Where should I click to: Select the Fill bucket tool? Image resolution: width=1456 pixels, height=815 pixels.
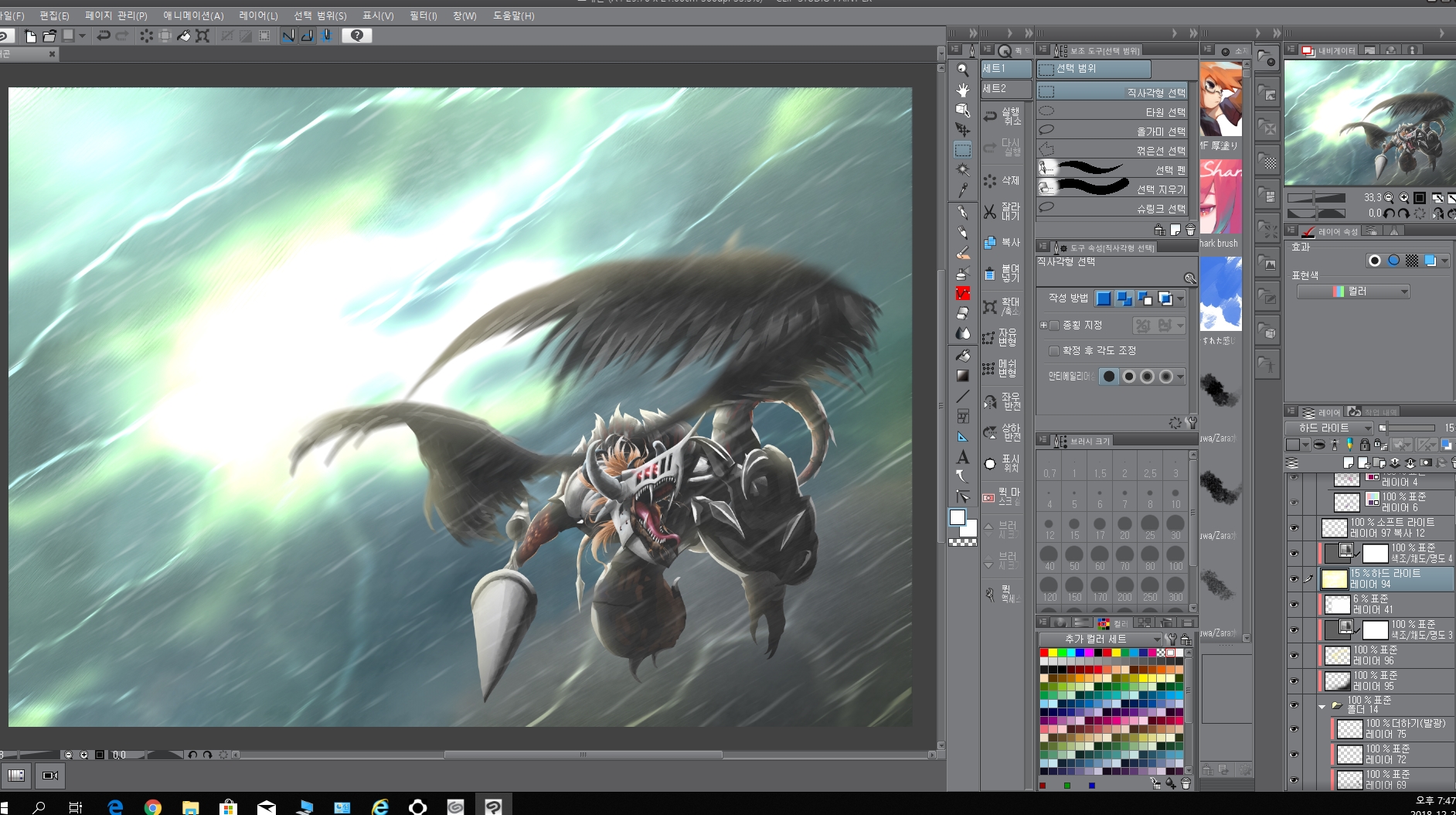pos(962,356)
